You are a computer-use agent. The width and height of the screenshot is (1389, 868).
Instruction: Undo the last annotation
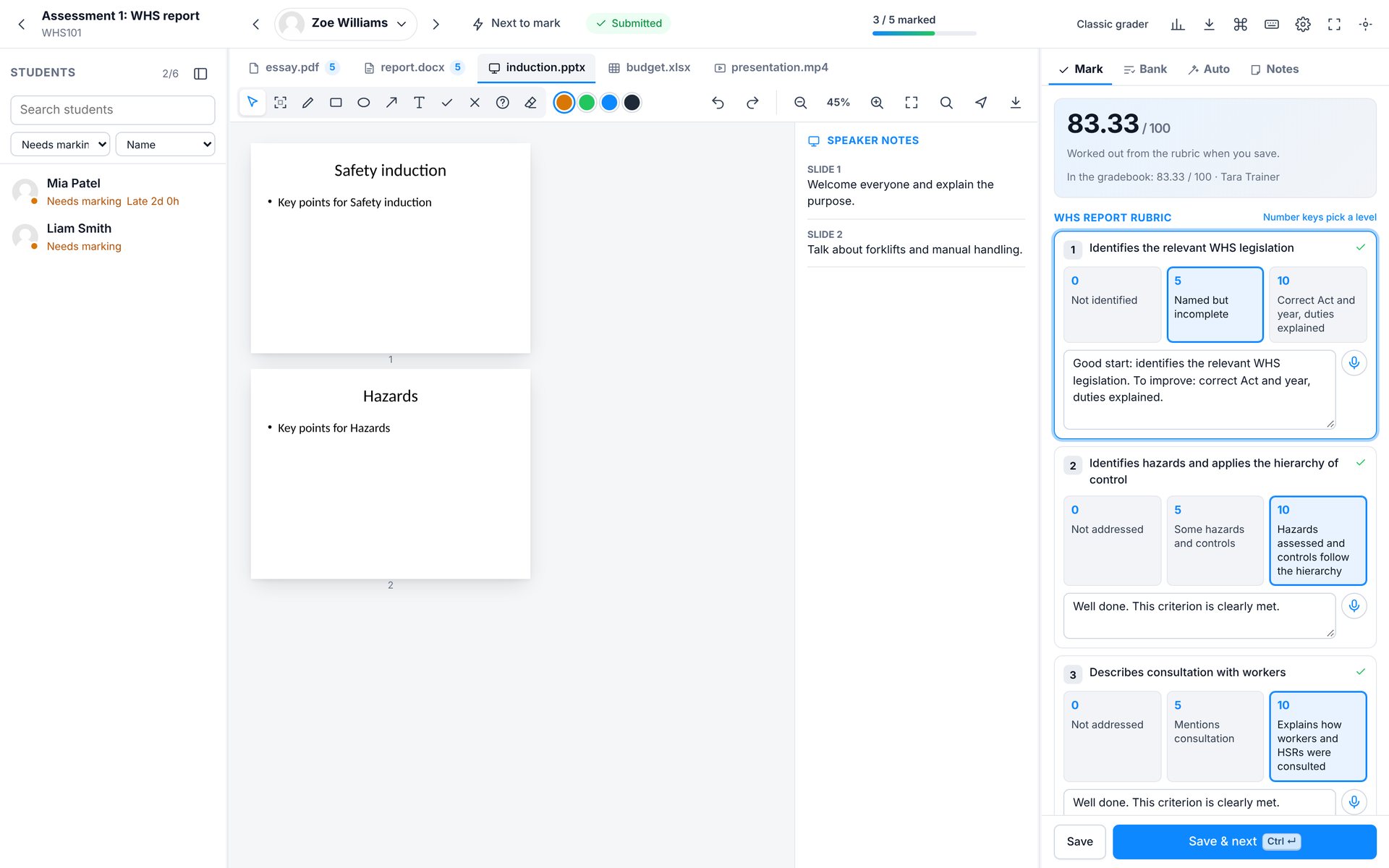(x=718, y=103)
